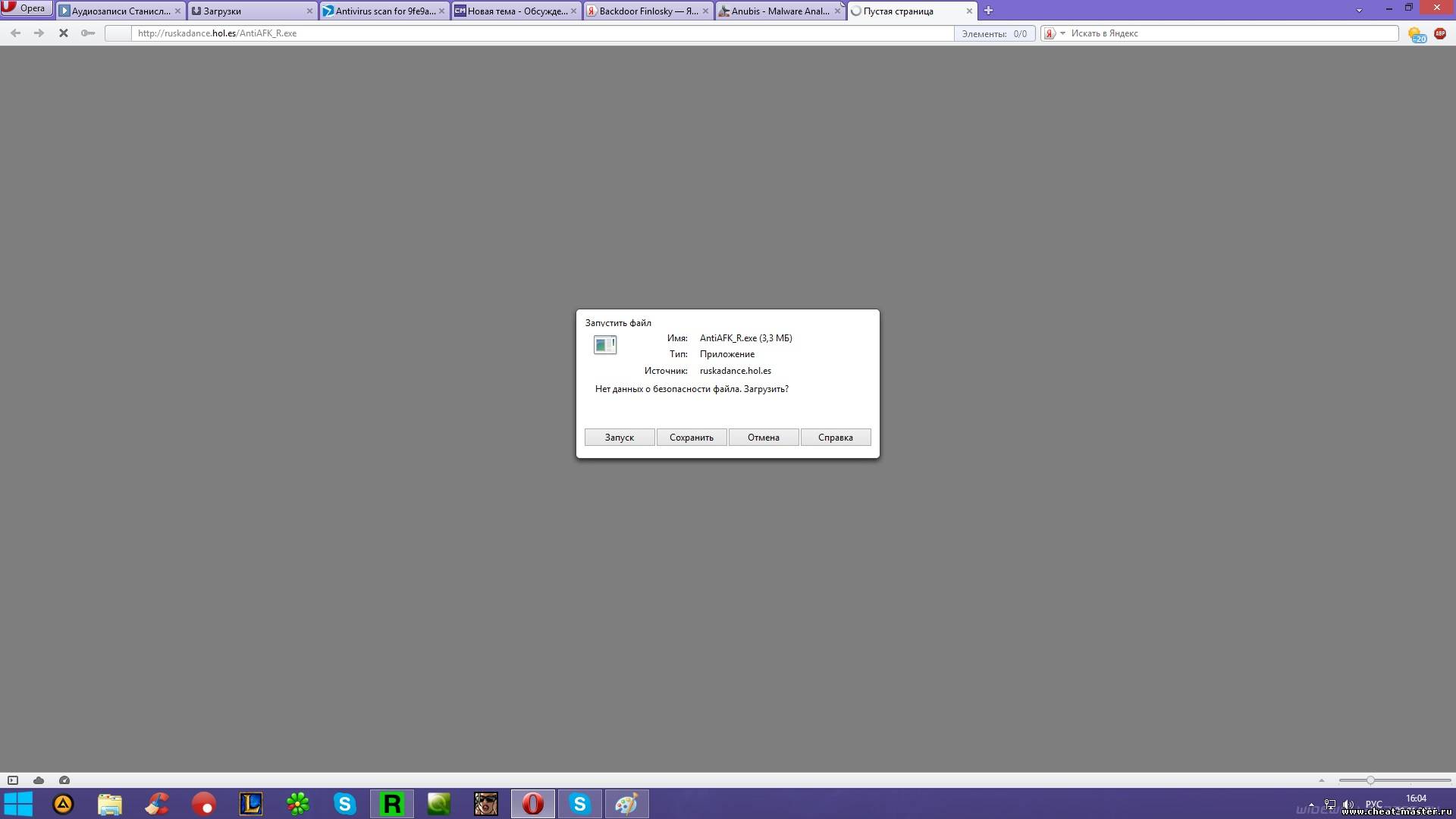This screenshot has height=819, width=1456.
Task: Toggle the panels sidebar icon in status bar
Action: click(13, 780)
